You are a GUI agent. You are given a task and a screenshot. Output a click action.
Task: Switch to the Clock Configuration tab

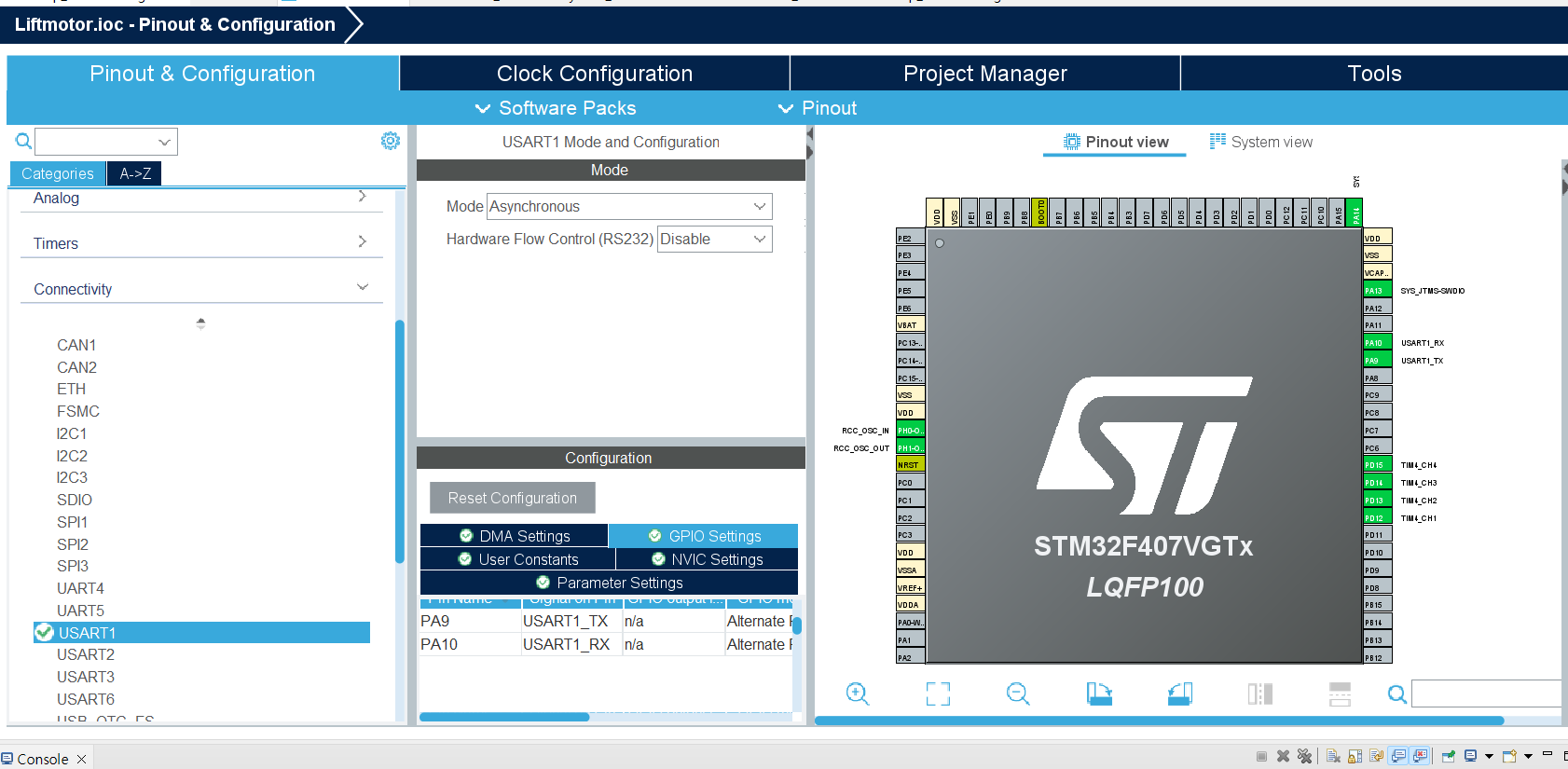(595, 74)
